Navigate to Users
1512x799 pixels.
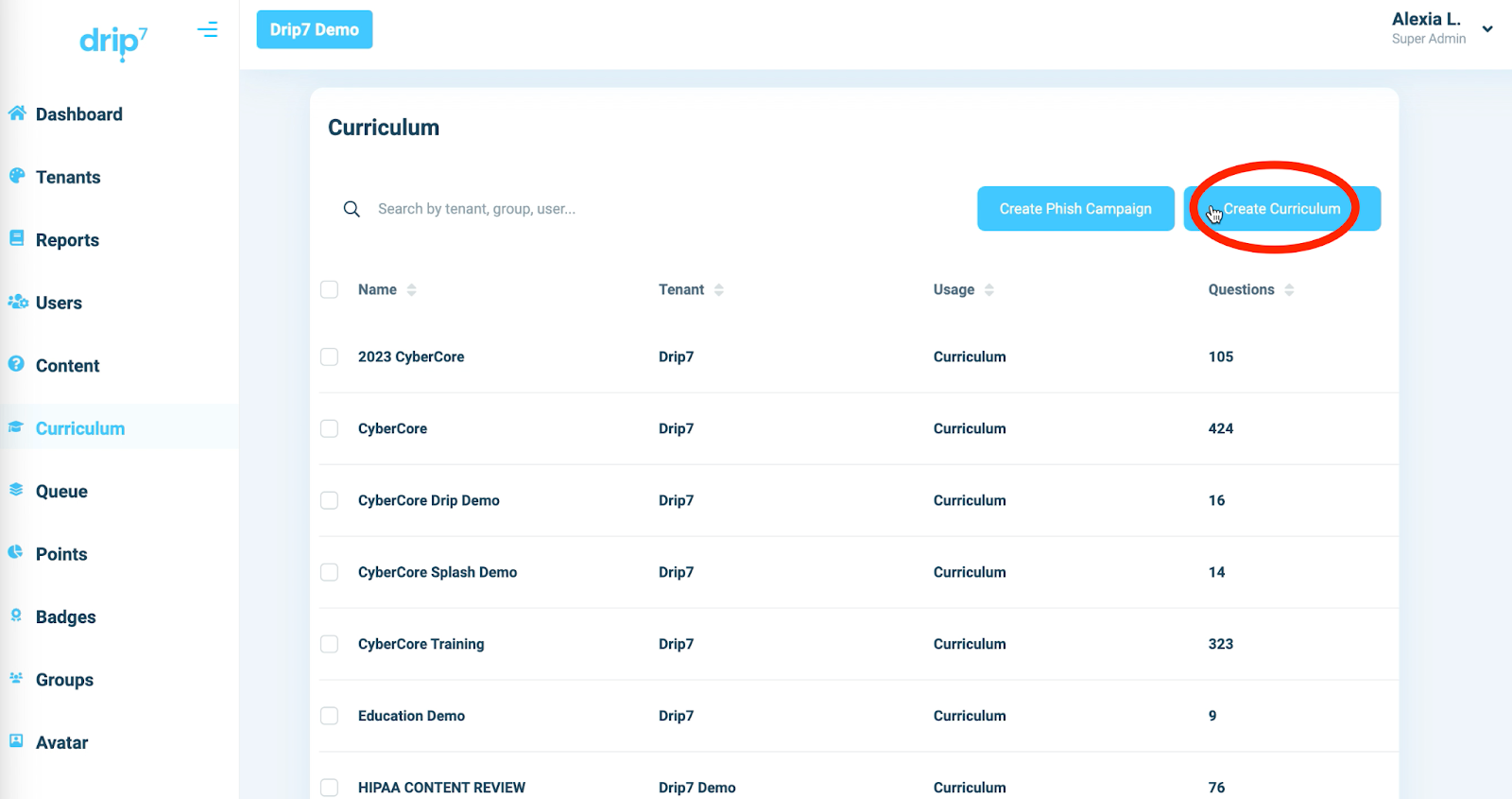59,303
